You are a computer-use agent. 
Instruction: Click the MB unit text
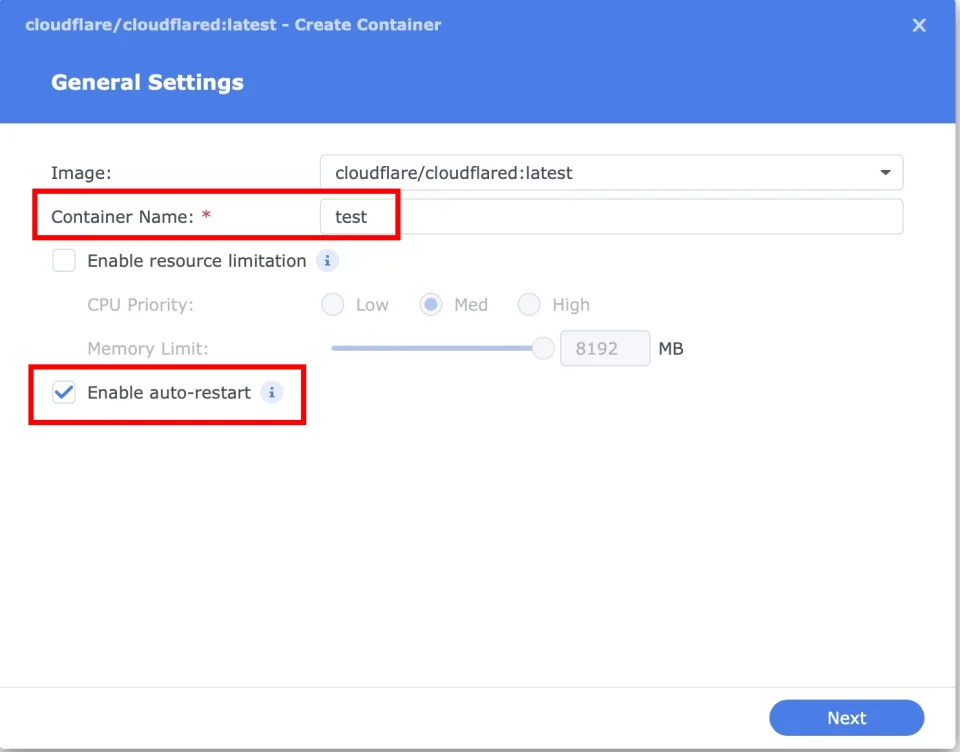click(x=670, y=348)
